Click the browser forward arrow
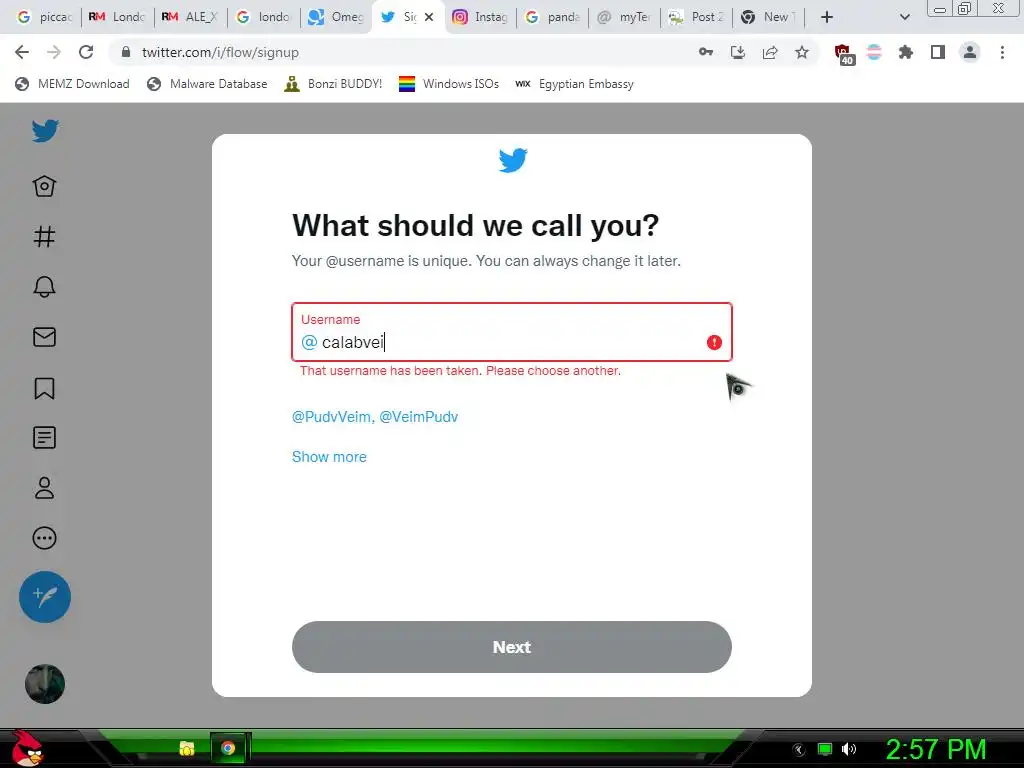Image resolution: width=1024 pixels, height=768 pixels. (54, 52)
